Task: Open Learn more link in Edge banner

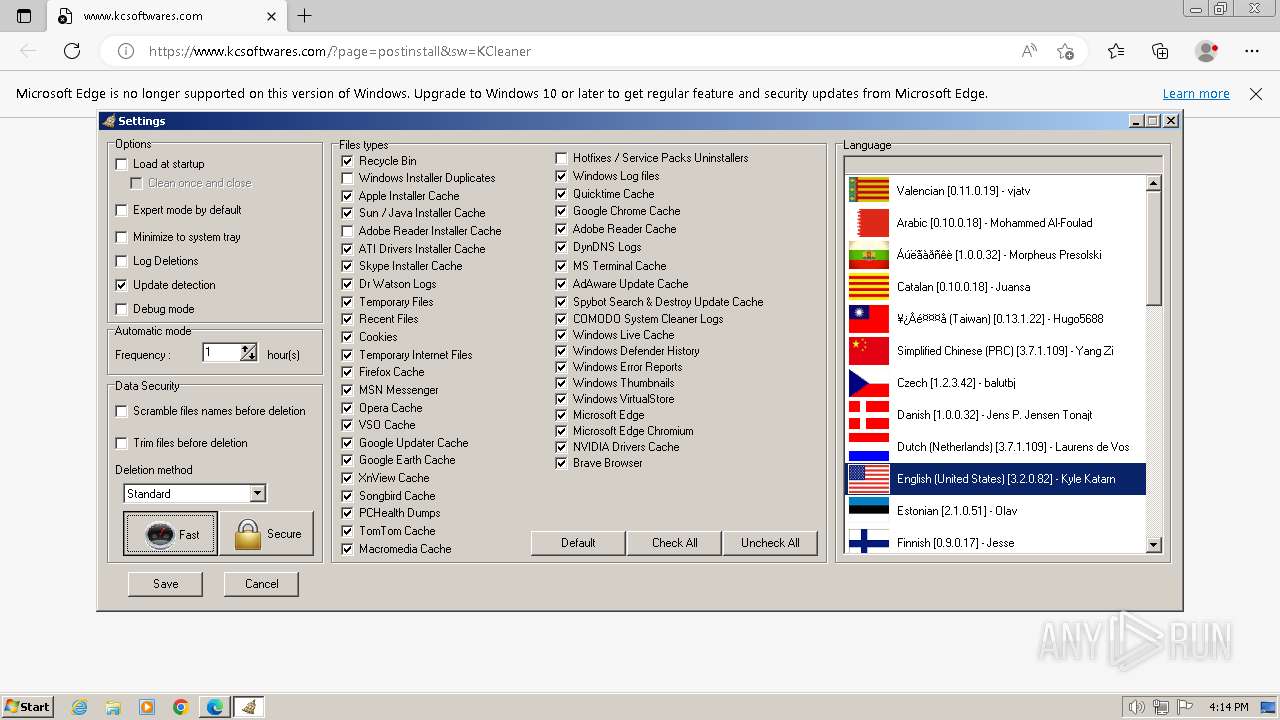Action: (x=1196, y=94)
